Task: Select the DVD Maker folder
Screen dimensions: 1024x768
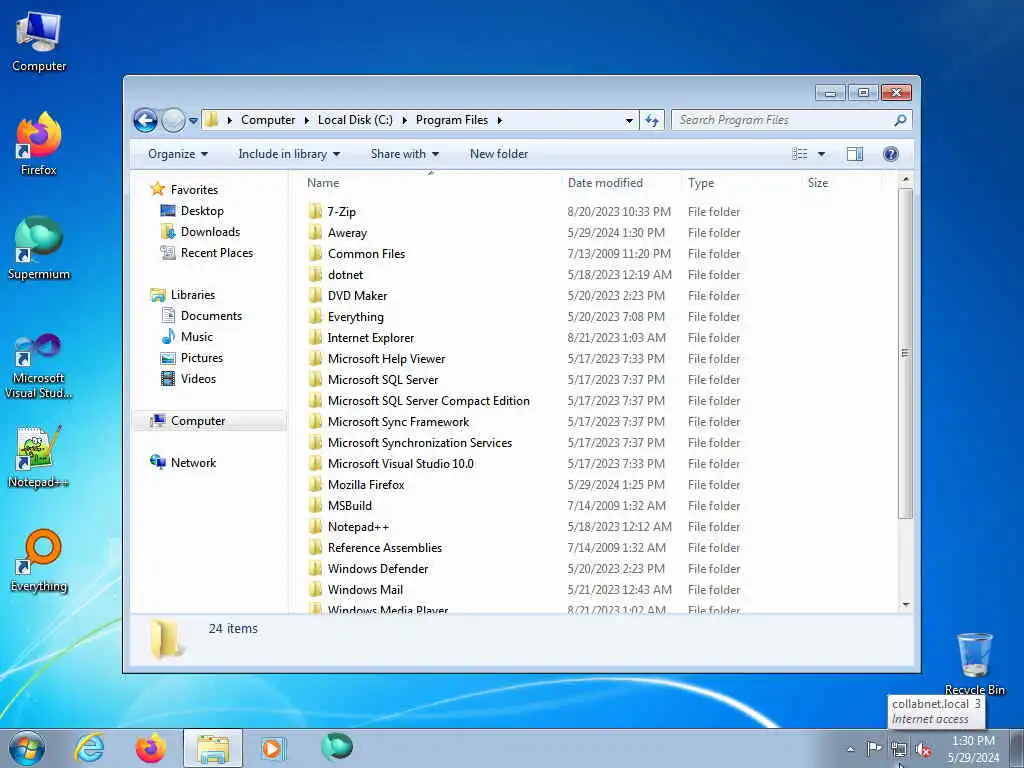Action: coord(357,296)
